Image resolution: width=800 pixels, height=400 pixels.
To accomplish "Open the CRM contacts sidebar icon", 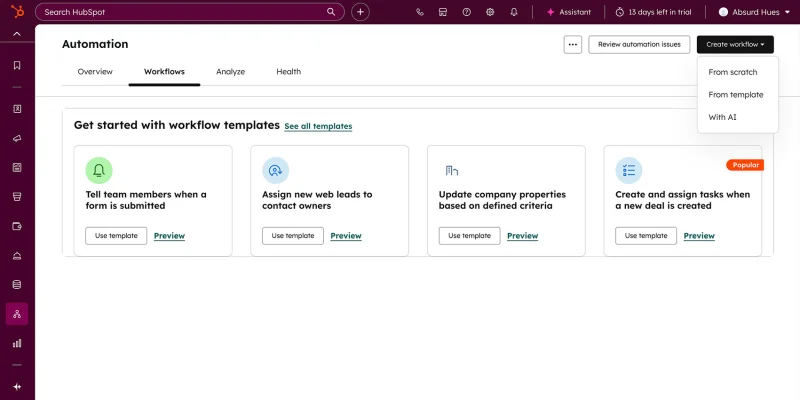I will pyautogui.click(x=17, y=109).
